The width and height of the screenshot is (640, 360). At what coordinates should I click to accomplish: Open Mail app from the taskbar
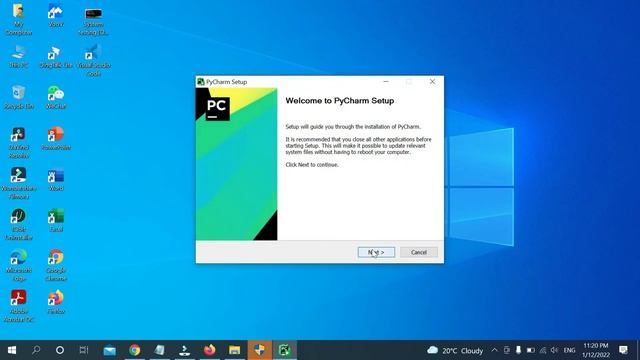pyautogui.click(x=109, y=350)
